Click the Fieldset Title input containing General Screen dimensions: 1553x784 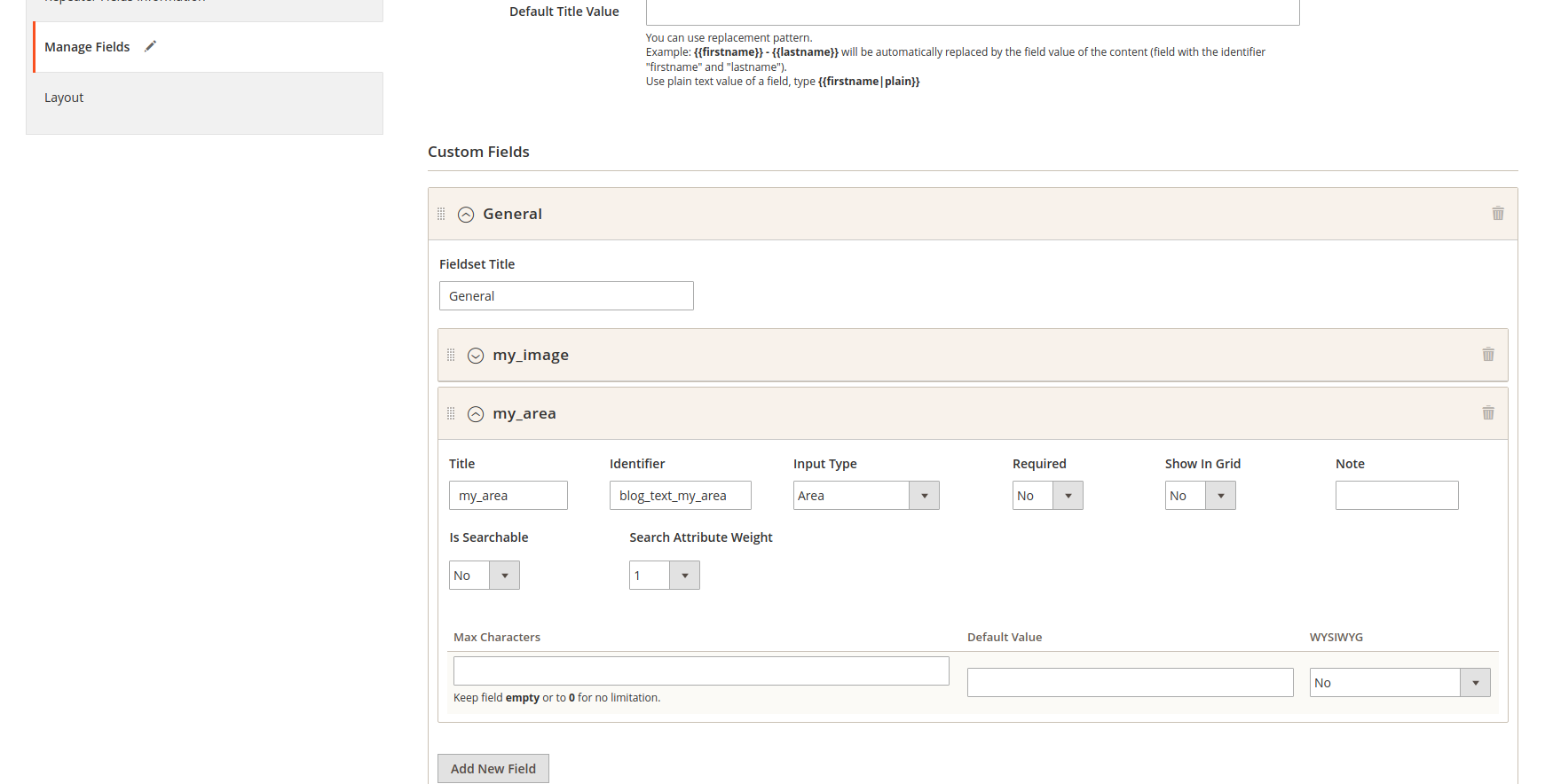[566, 296]
